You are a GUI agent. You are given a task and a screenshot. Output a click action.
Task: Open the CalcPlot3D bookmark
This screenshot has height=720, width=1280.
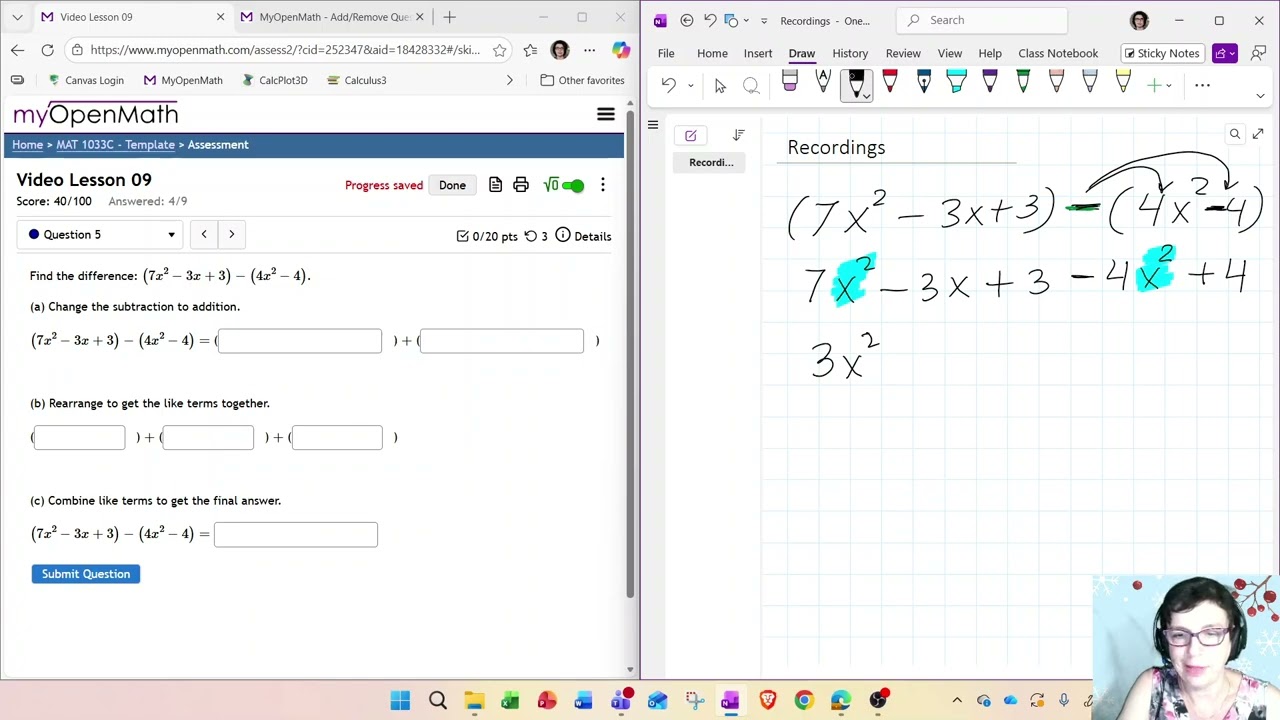275,80
